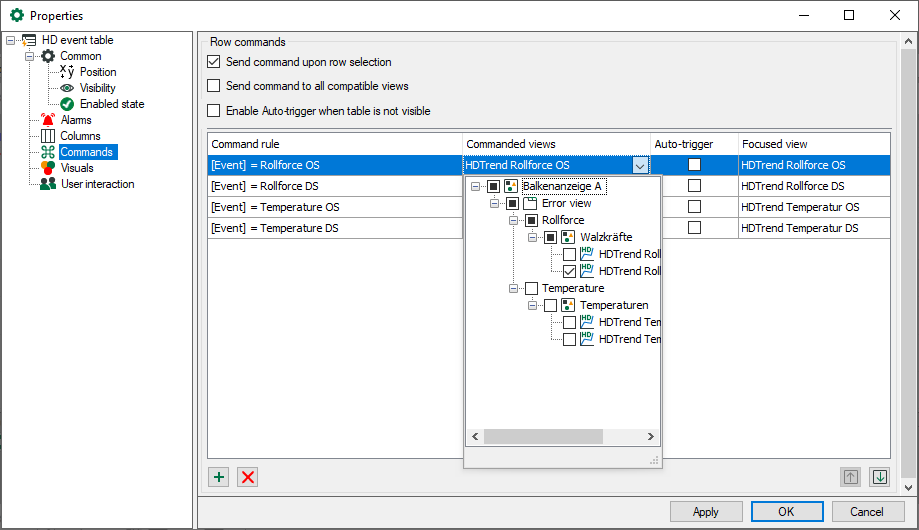Click the move row down arrow icon
This screenshot has width=919, height=530.
pyautogui.click(x=879, y=477)
